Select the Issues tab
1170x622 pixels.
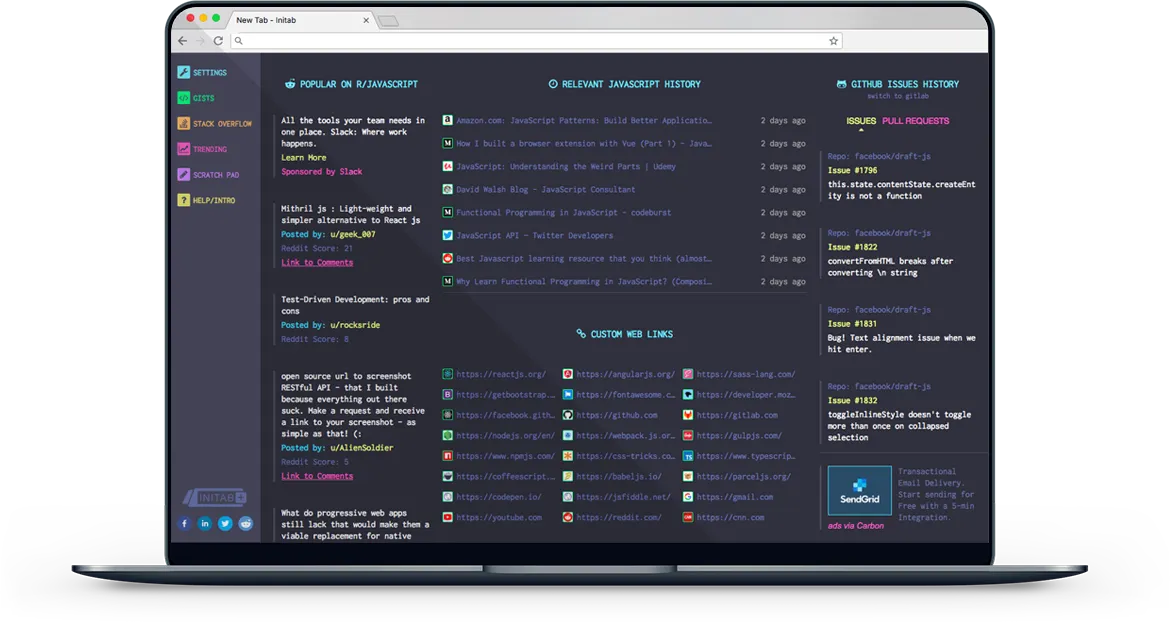click(x=861, y=121)
